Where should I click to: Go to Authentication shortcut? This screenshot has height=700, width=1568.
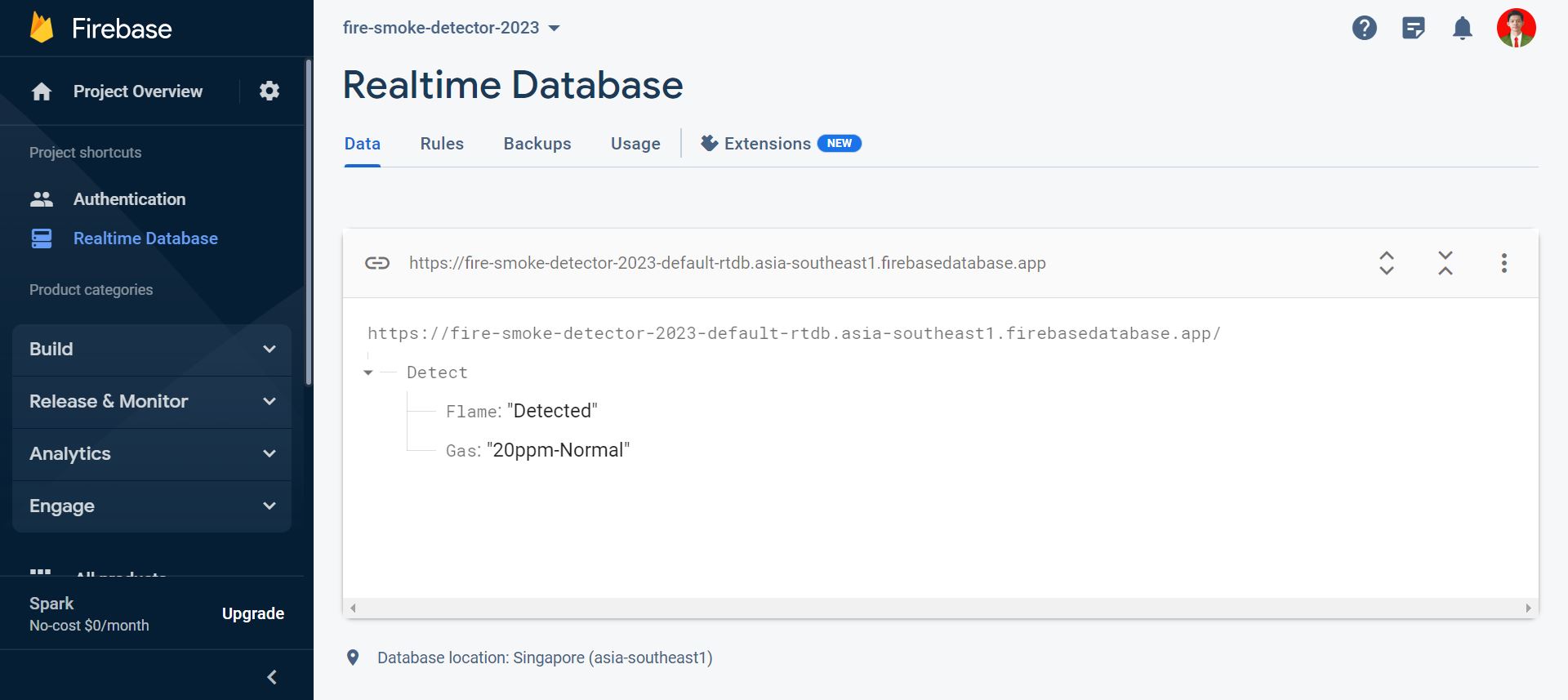(x=129, y=199)
